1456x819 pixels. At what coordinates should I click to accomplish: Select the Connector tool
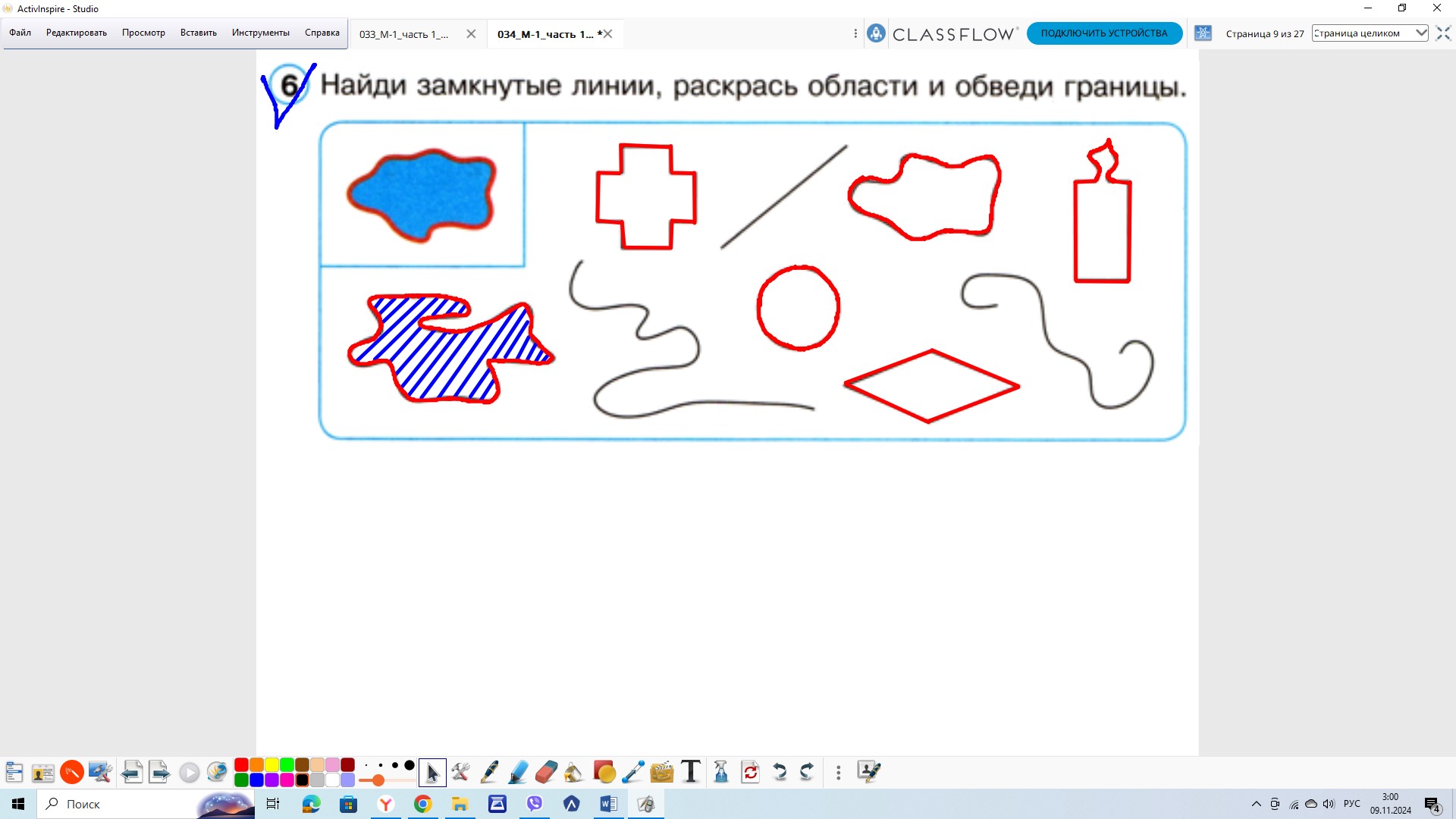coord(633,772)
